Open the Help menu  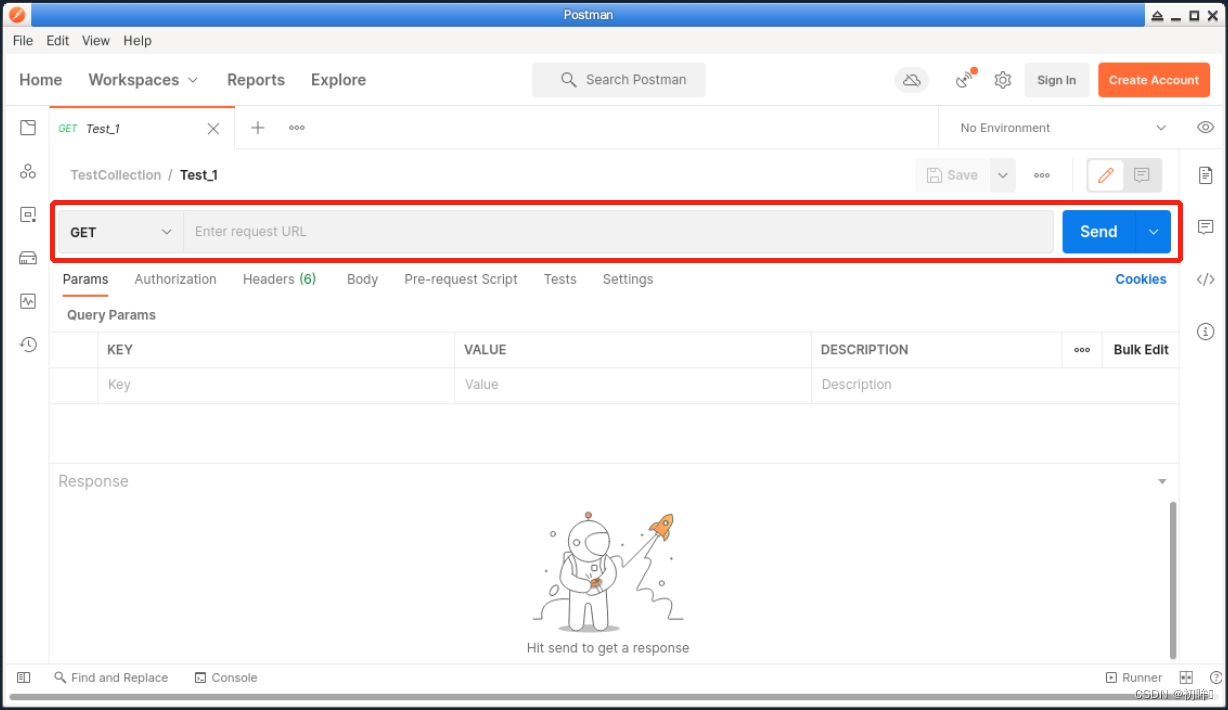click(138, 41)
